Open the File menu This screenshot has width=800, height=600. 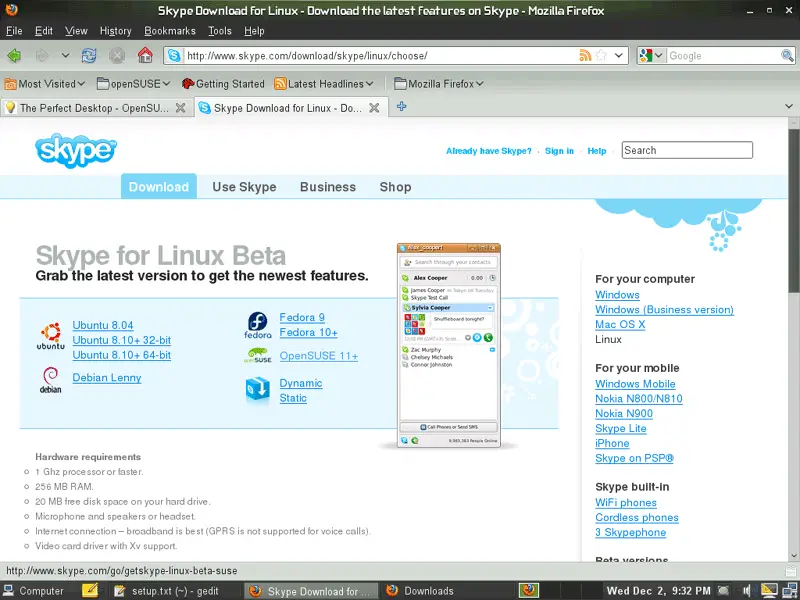14,31
